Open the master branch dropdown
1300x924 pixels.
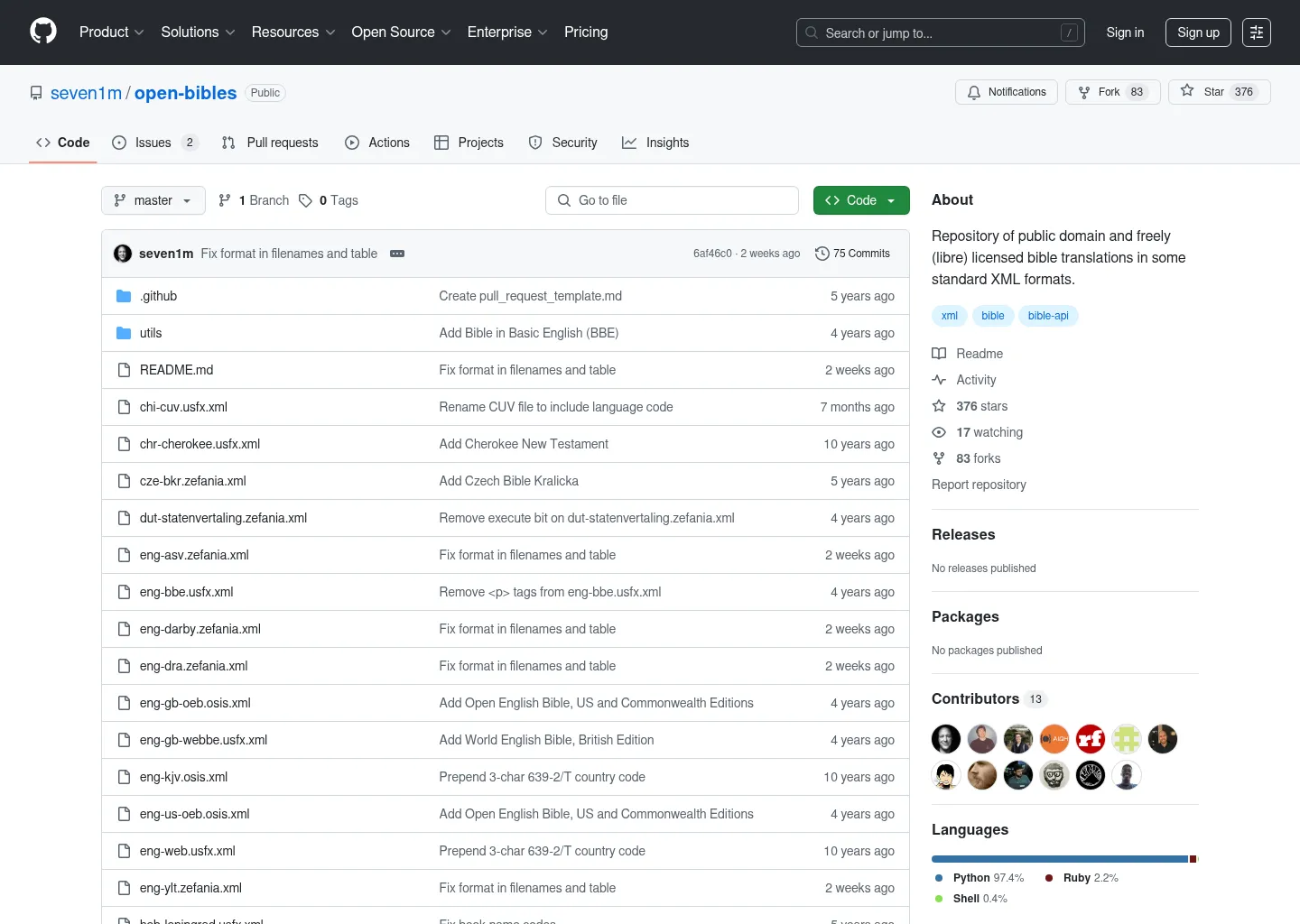153,200
